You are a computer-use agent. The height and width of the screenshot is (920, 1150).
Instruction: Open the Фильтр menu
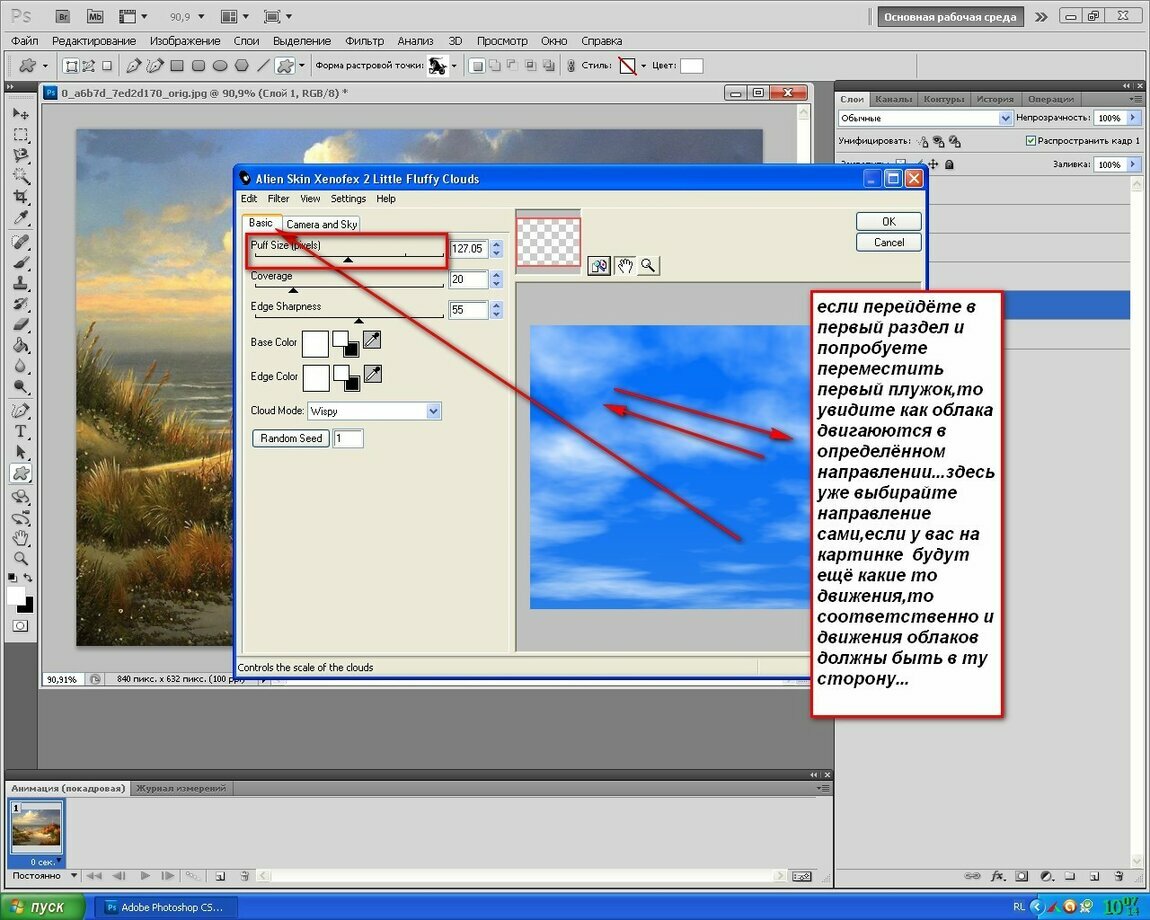click(x=365, y=41)
